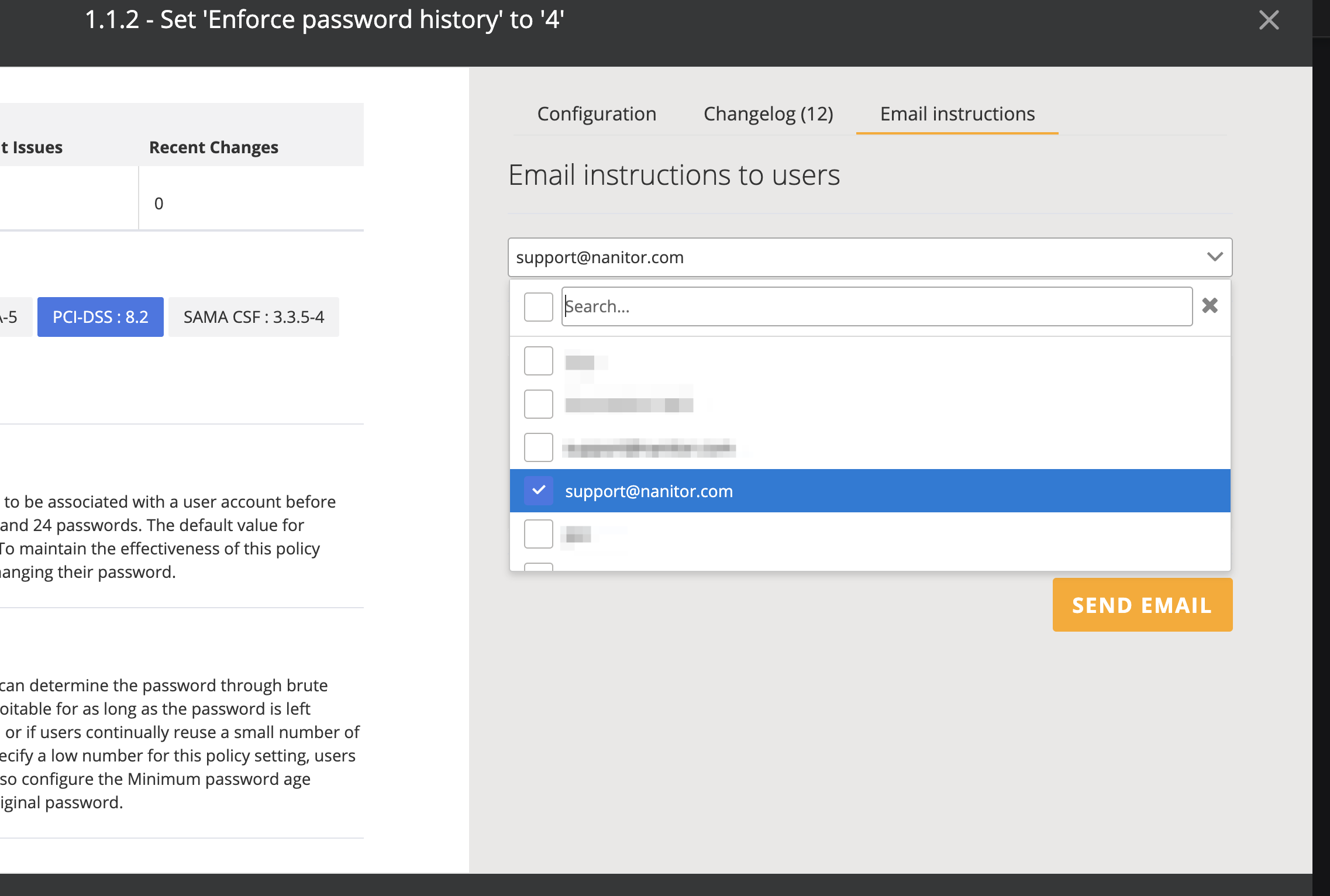Focus the Search... input field
Image resolution: width=1330 pixels, height=896 pixels.
(876, 306)
